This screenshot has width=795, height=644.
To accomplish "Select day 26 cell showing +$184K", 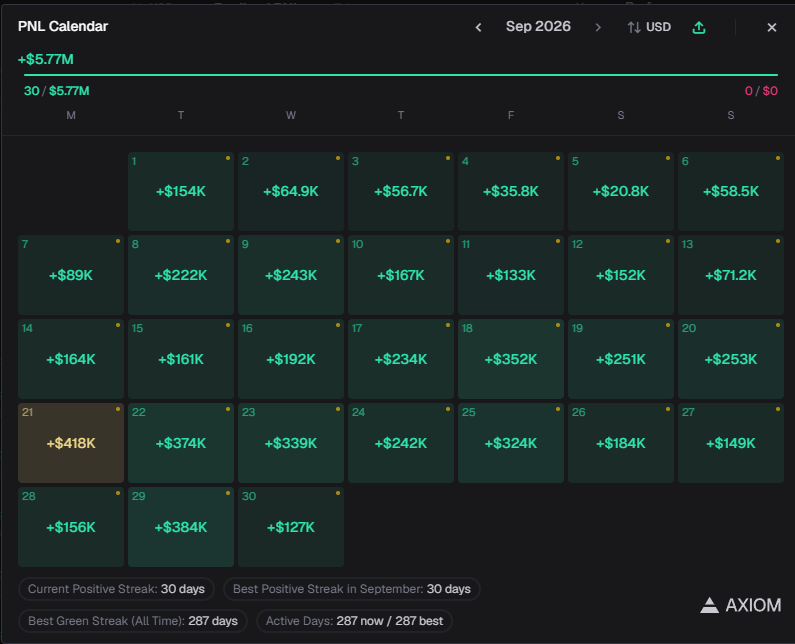I will tap(621, 443).
